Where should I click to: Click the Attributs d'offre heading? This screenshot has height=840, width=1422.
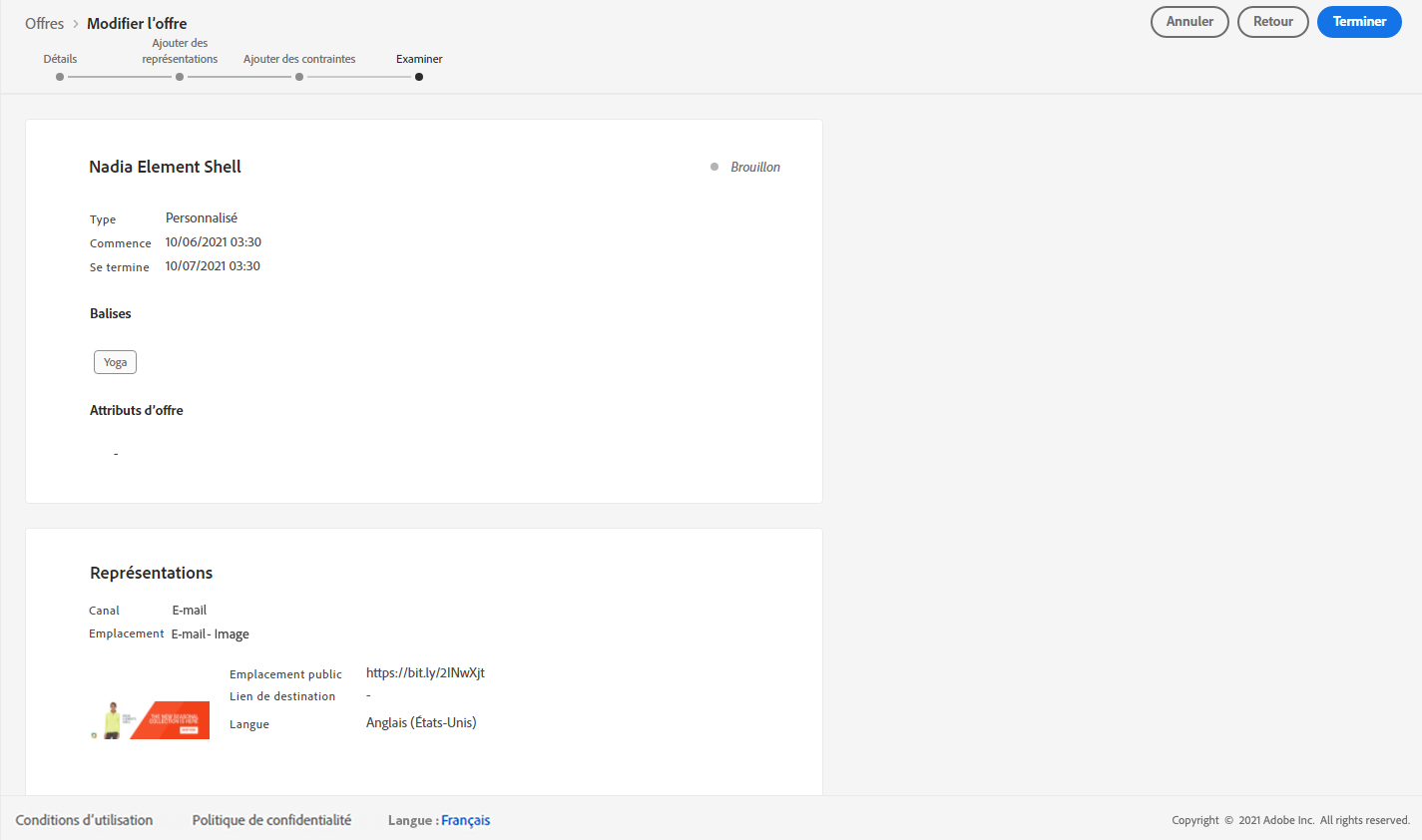(137, 410)
